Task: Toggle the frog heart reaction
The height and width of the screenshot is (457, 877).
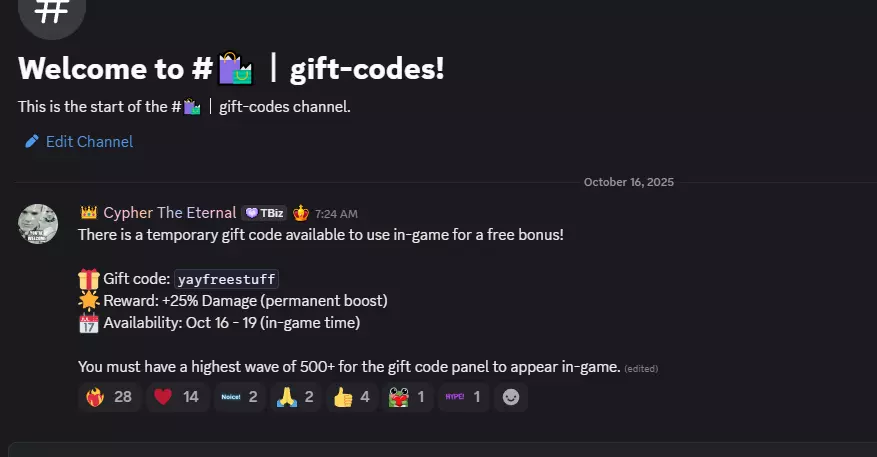Action: pos(407,397)
